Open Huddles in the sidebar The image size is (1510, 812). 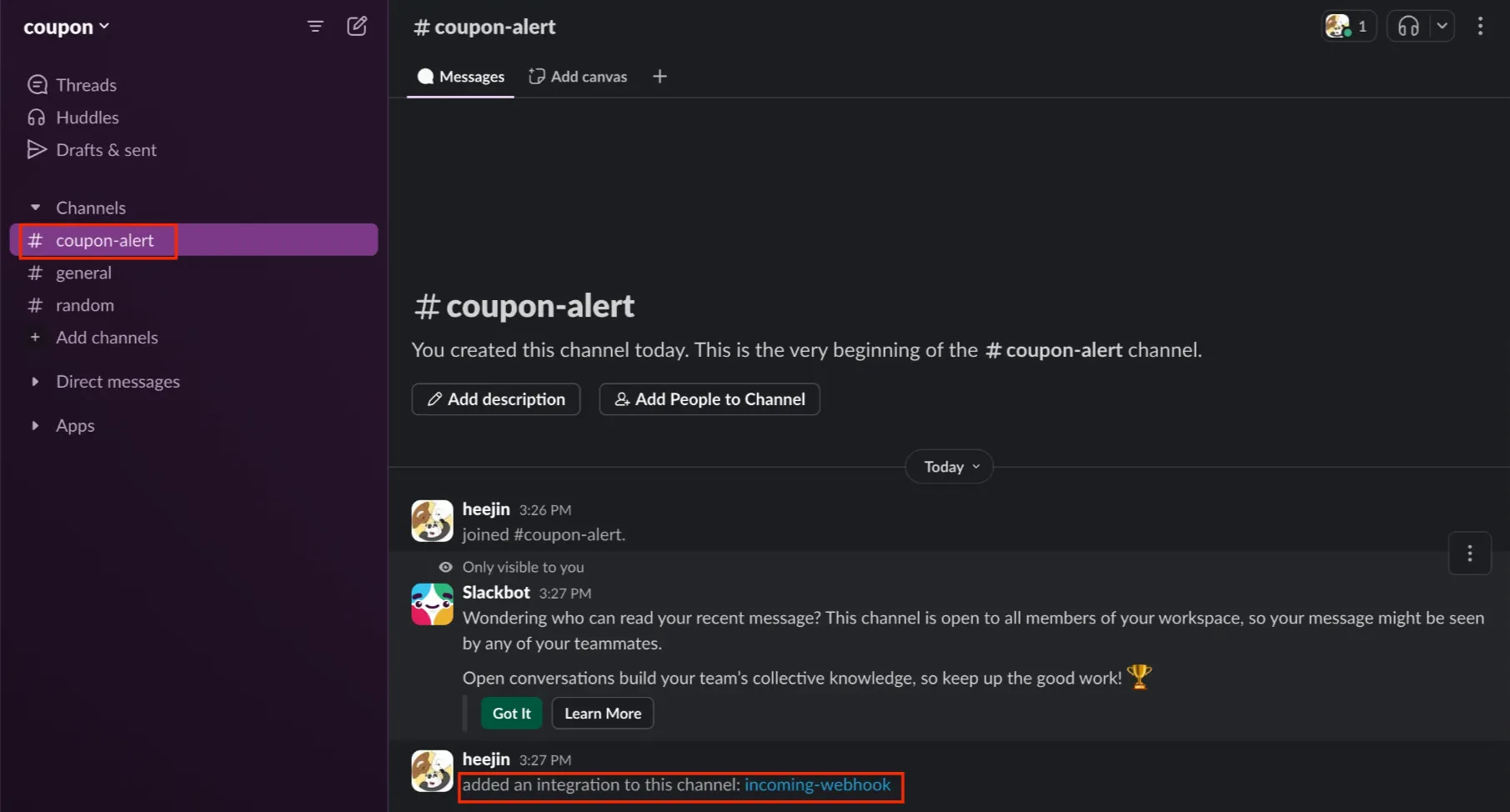coord(88,118)
